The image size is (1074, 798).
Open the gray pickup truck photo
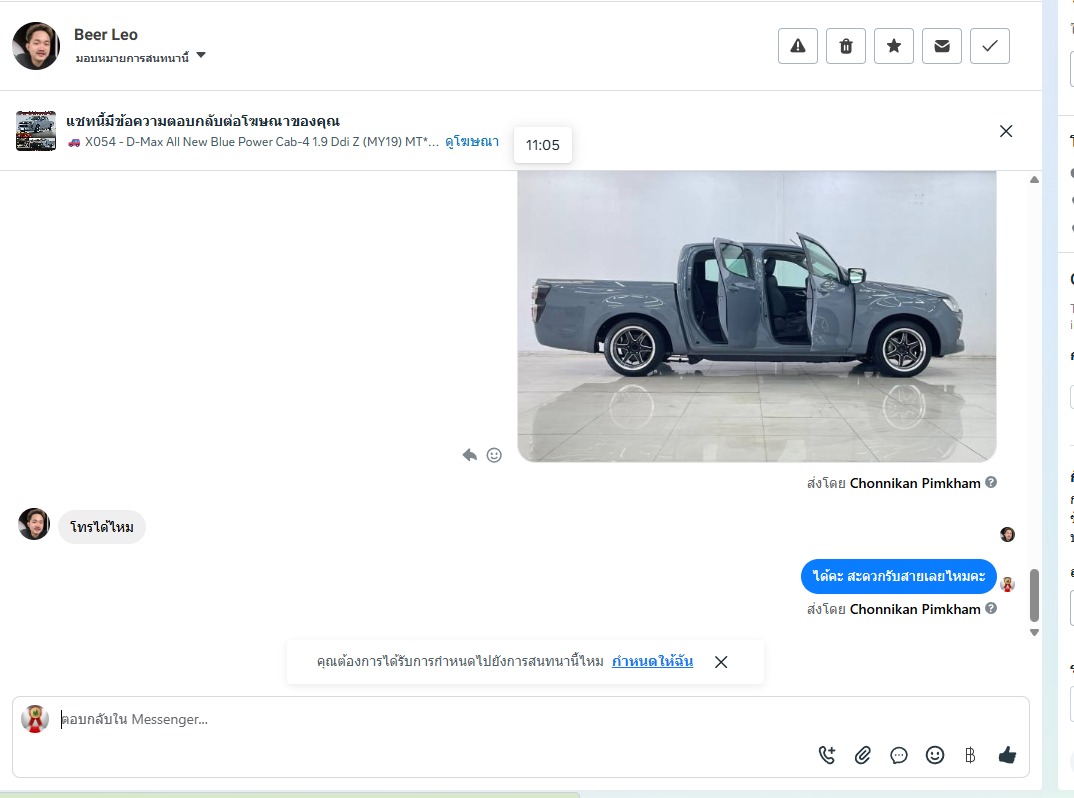pos(757,315)
